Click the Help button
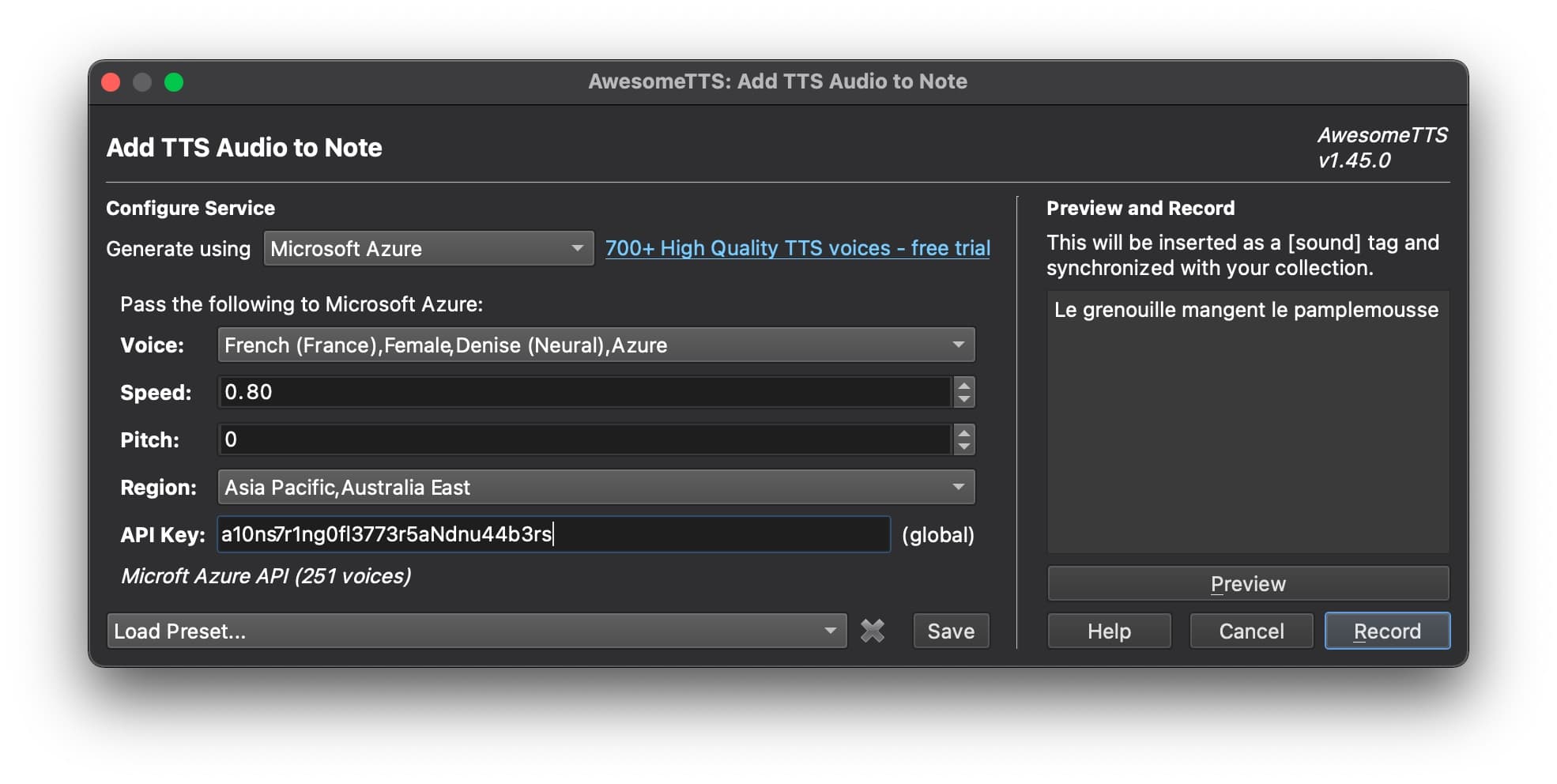The image size is (1557, 784). point(1109,631)
